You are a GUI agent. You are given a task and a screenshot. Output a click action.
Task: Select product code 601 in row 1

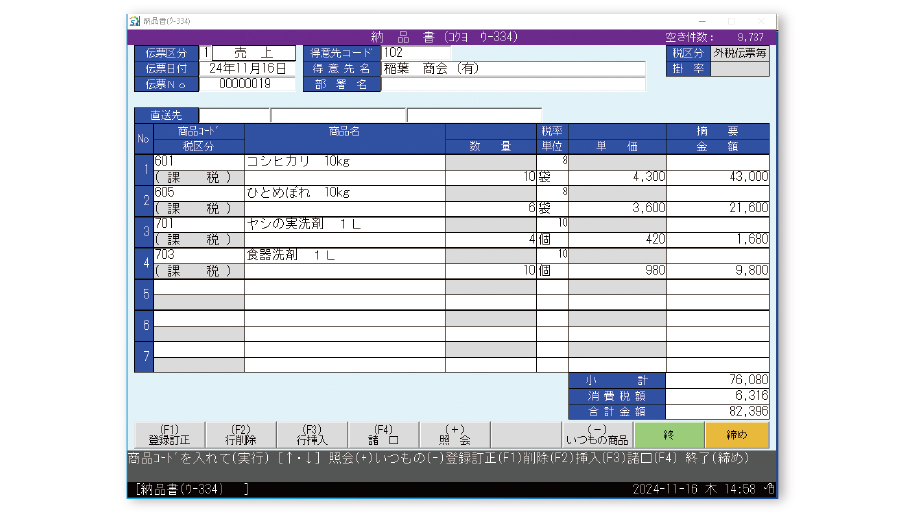(198, 161)
